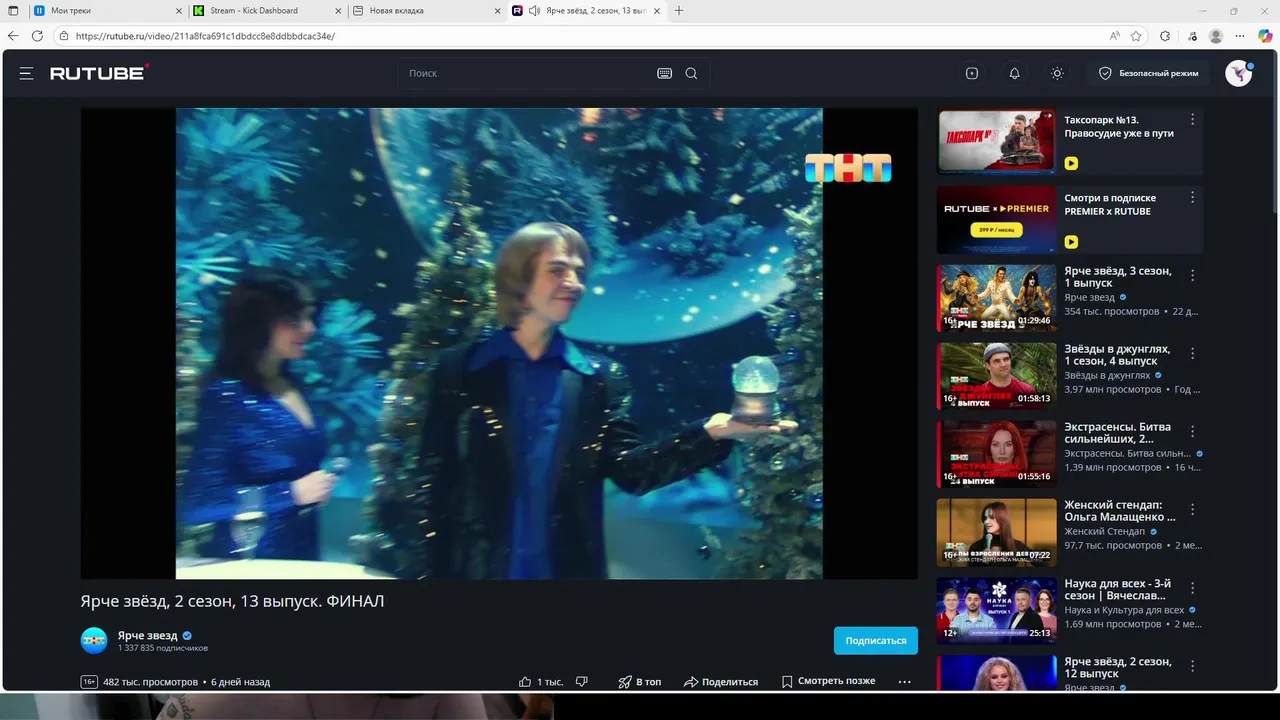Open the Rutube hamburger menu

click(26, 73)
